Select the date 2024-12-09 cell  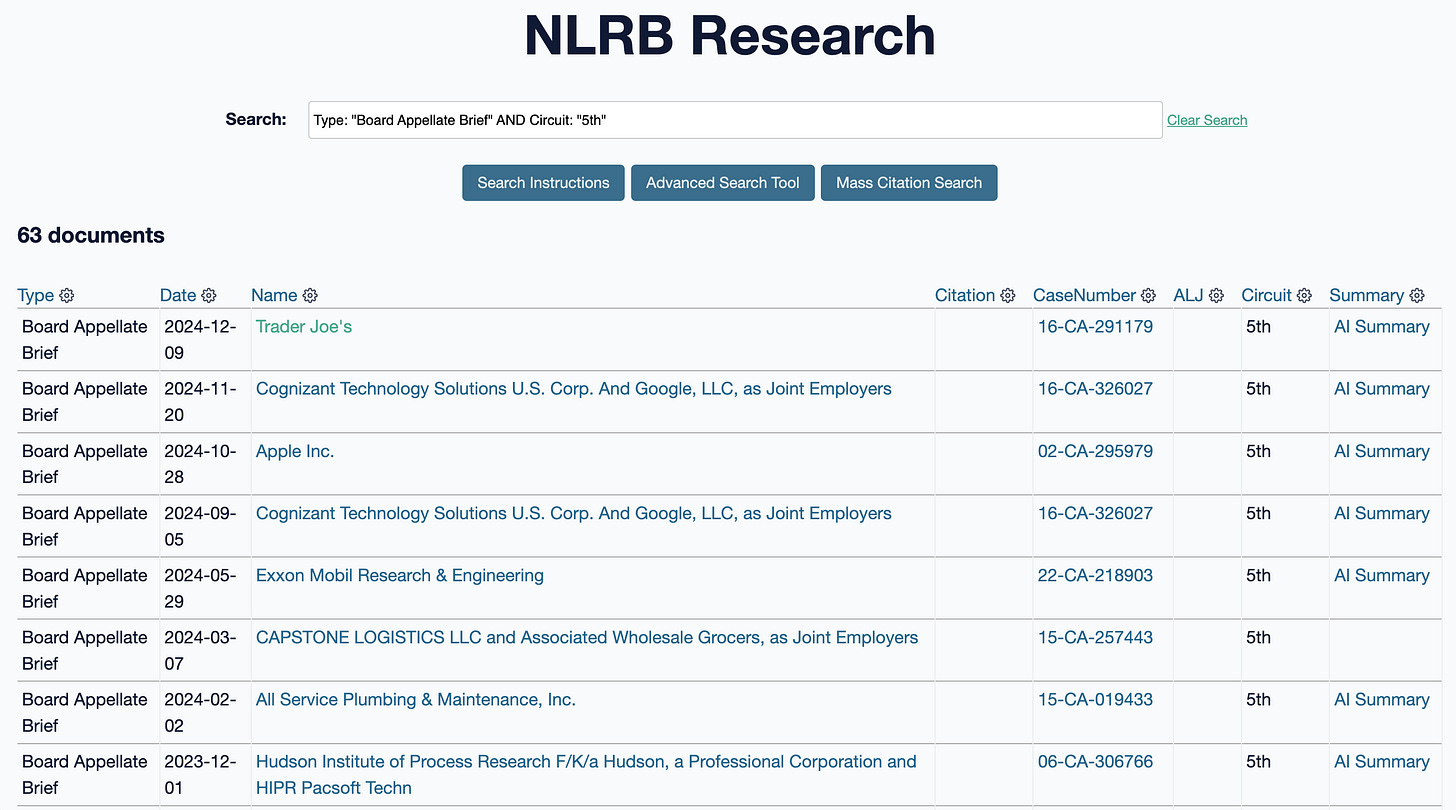[x=204, y=340]
